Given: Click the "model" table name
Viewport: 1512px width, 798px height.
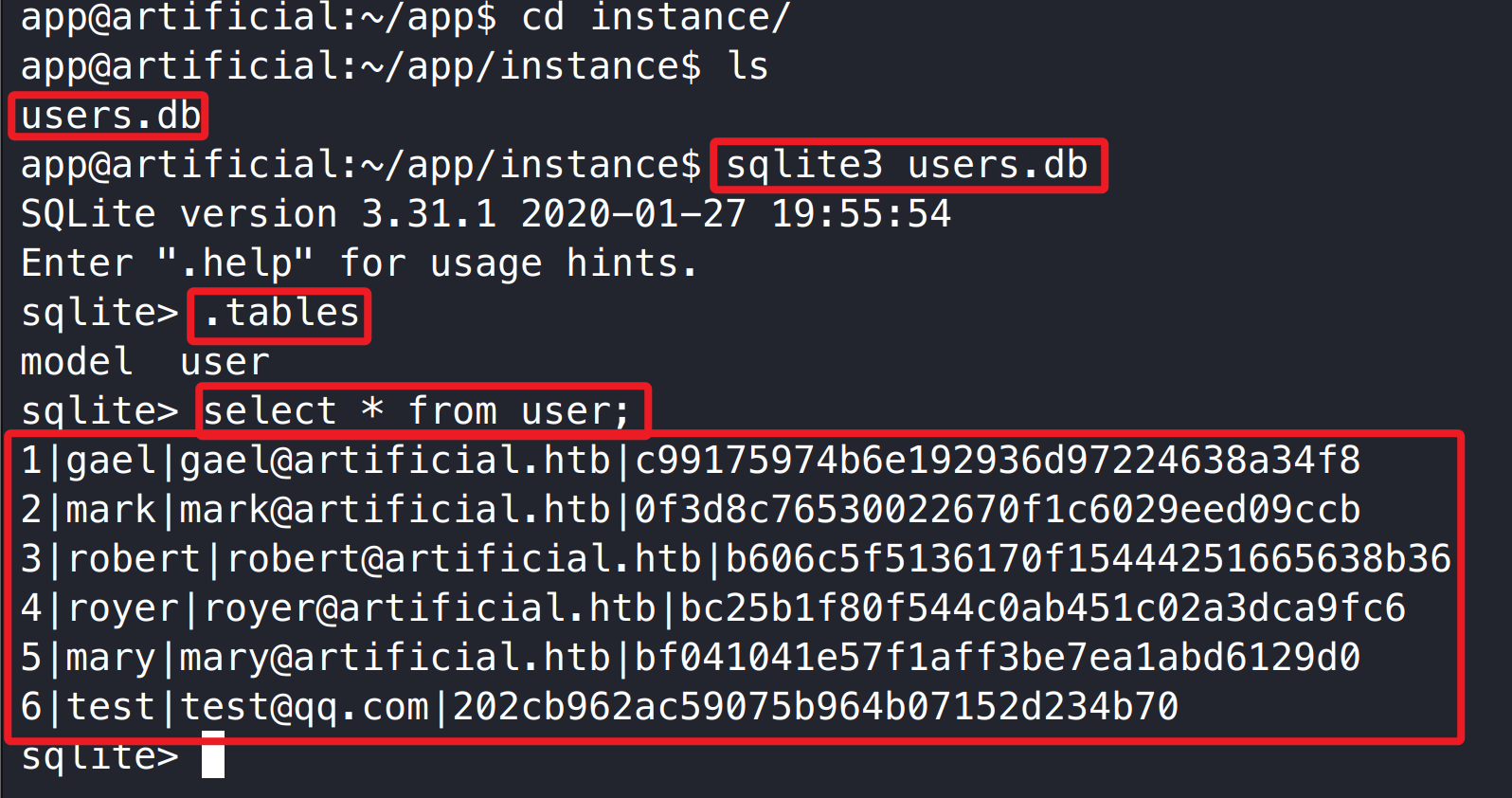Looking at the screenshot, I should pyautogui.click(x=77, y=362).
